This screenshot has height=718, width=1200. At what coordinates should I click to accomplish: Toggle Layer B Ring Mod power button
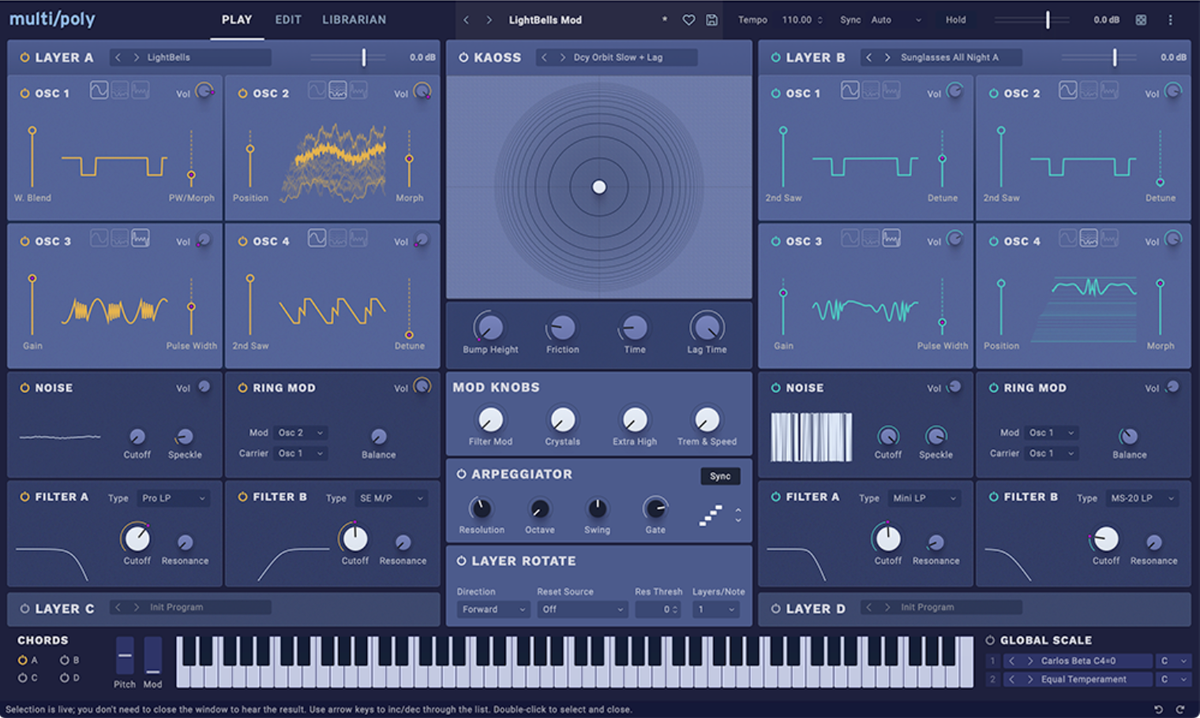[994, 388]
